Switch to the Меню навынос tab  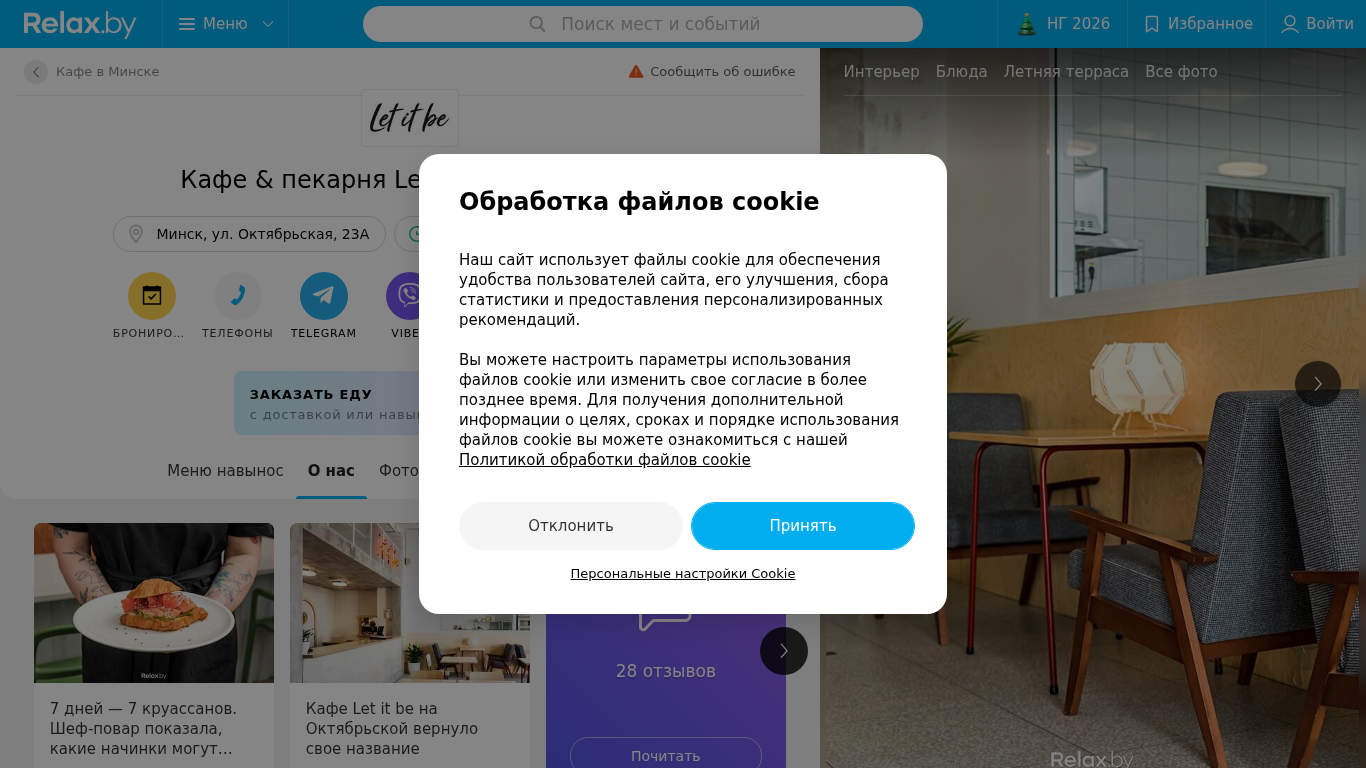click(x=225, y=470)
